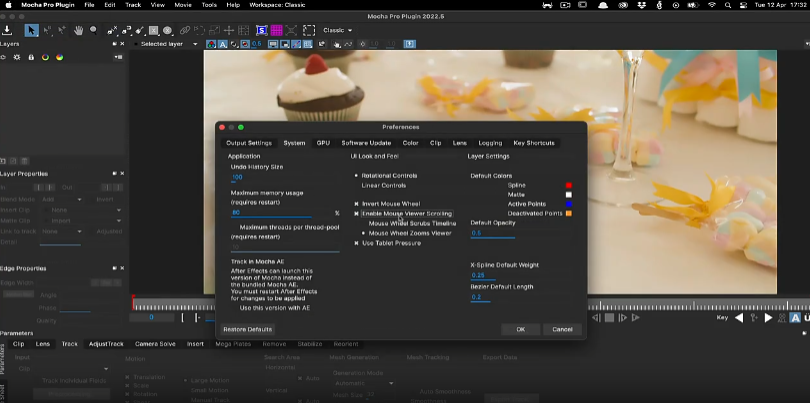Switch to GPU preferences tab
Image resolution: width=810 pixels, height=403 pixels.
pos(323,143)
